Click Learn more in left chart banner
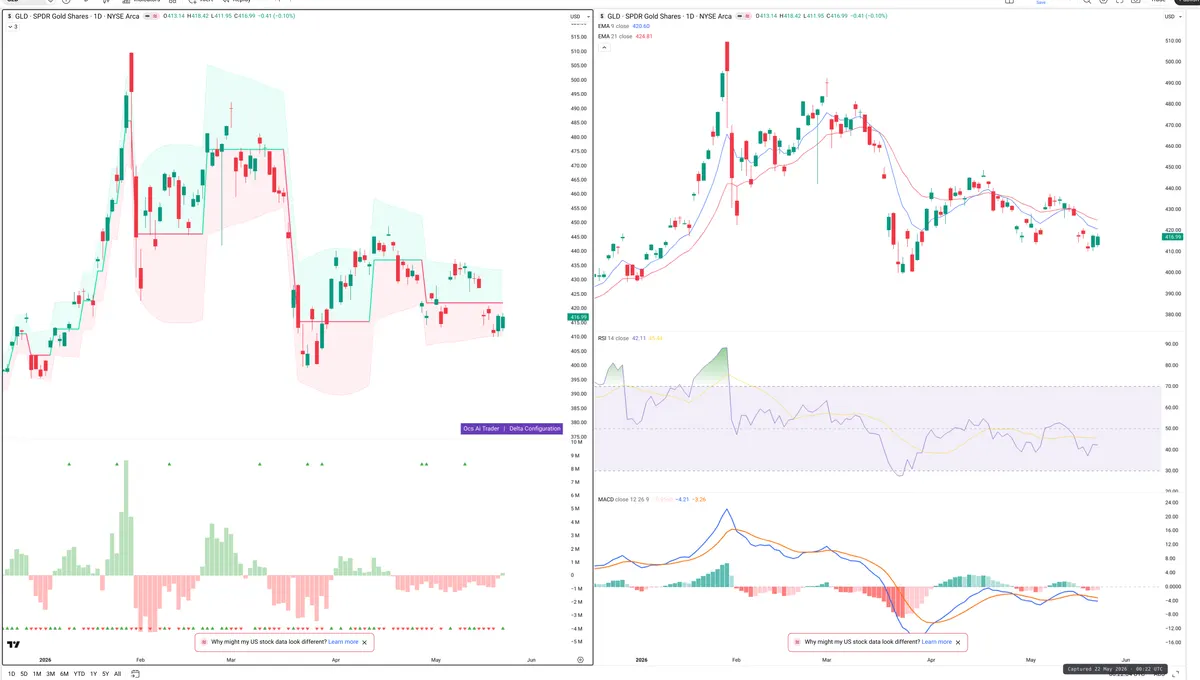 point(343,642)
